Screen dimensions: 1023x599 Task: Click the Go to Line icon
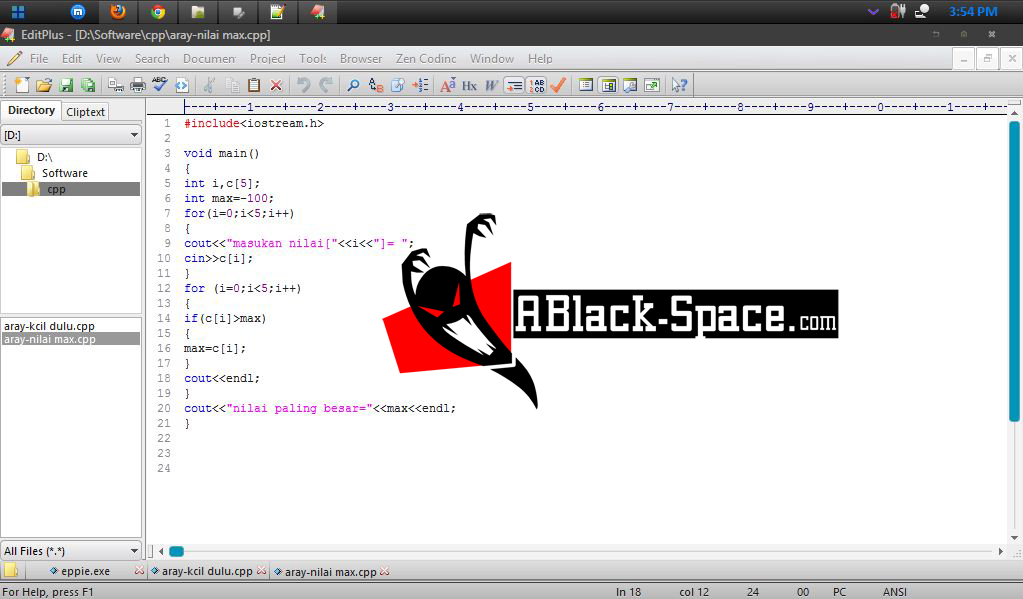pos(420,85)
